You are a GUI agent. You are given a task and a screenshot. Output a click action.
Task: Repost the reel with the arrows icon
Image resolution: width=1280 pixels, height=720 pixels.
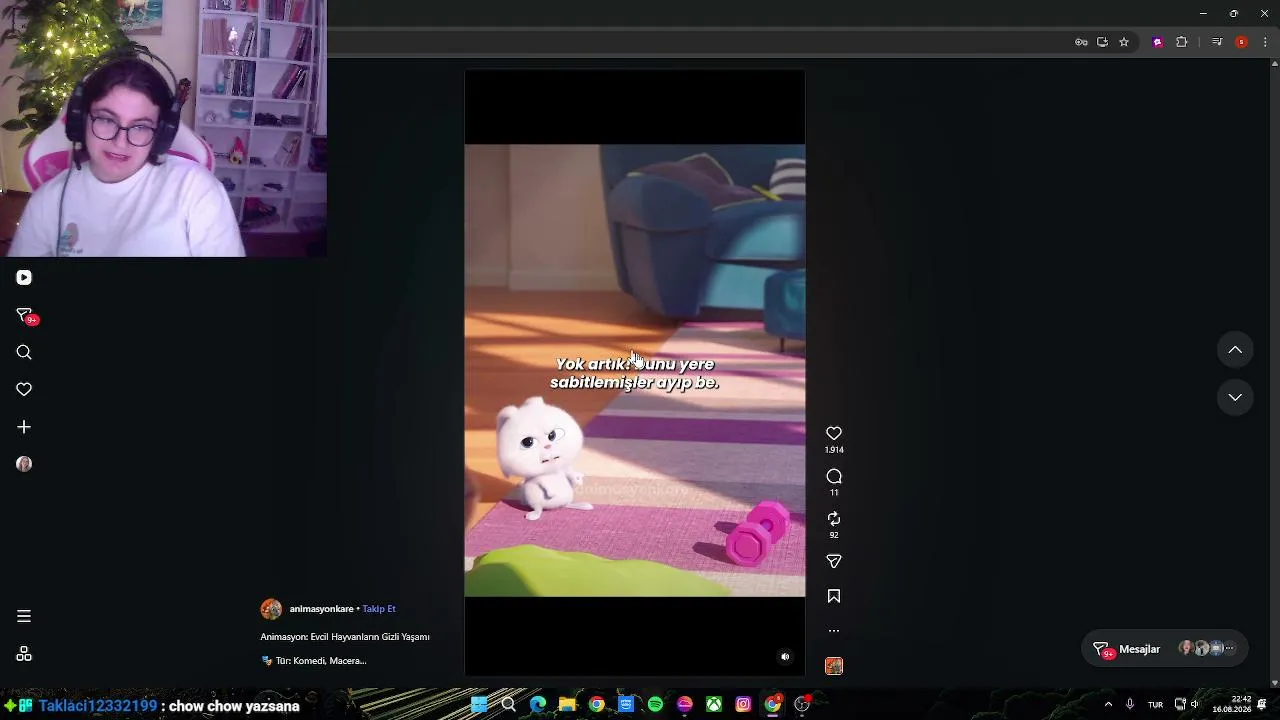point(834,519)
